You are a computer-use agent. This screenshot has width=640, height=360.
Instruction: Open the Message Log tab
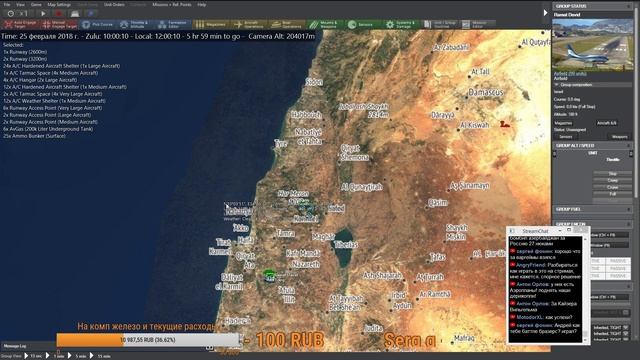pyautogui.click(x=15, y=346)
